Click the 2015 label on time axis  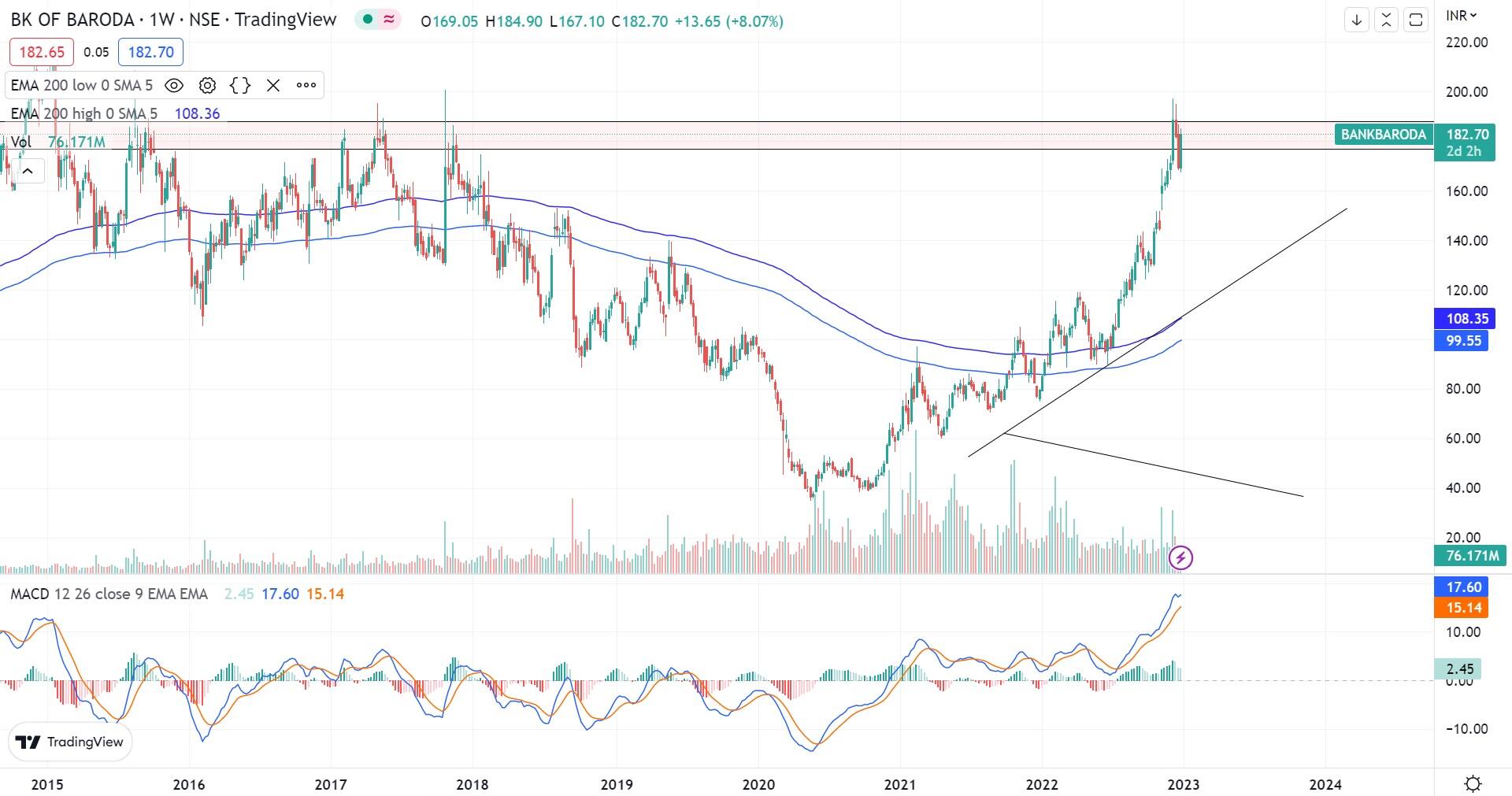pyautogui.click(x=46, y=784)
